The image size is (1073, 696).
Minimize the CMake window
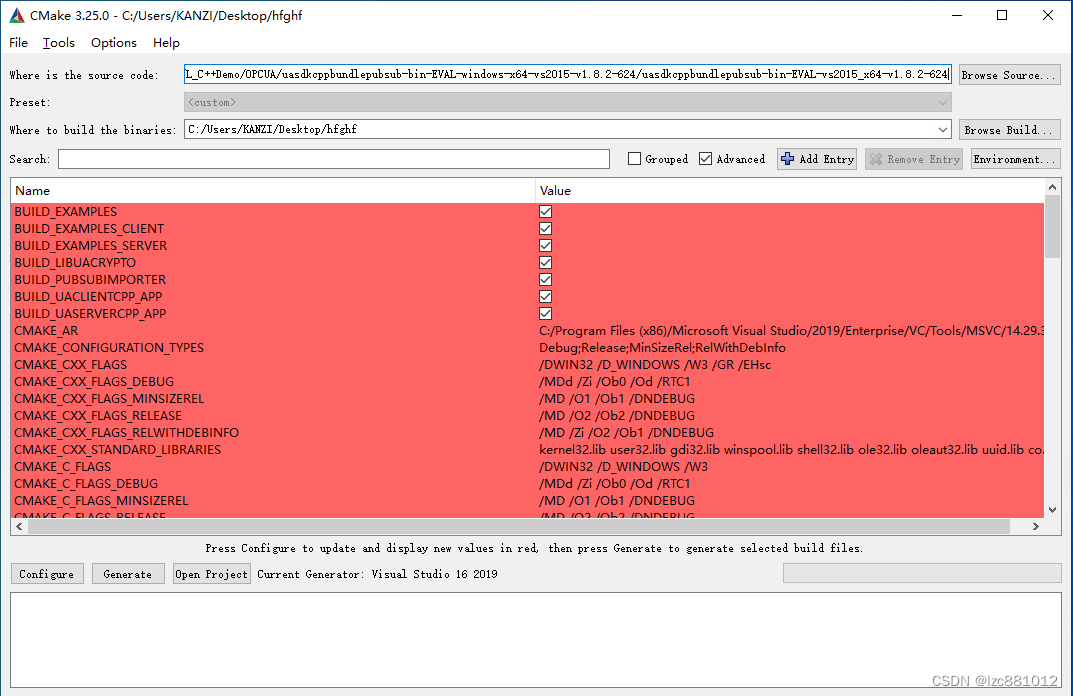(x=957, y=15)
